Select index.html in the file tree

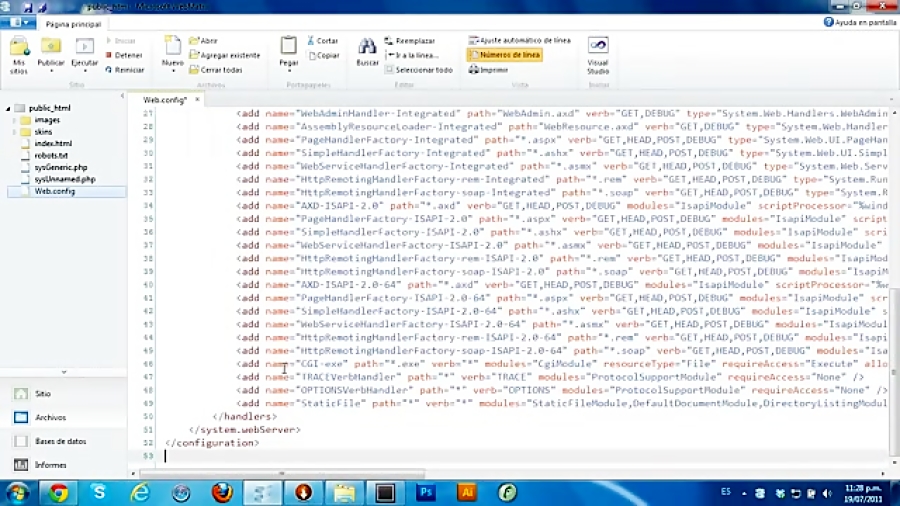(x=53, y=143)
